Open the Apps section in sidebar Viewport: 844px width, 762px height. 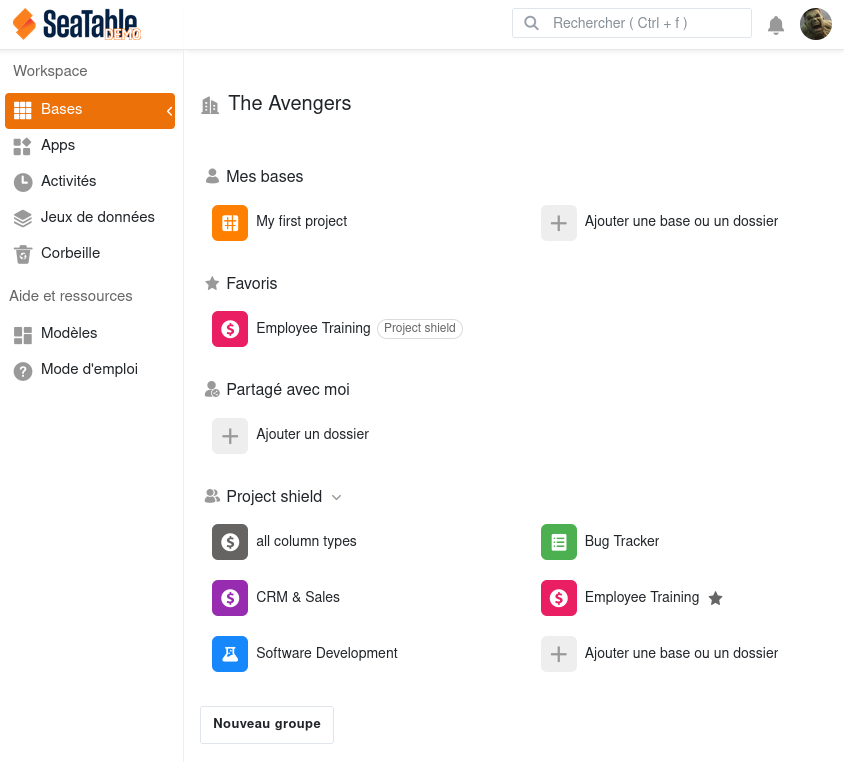point(58,146)
